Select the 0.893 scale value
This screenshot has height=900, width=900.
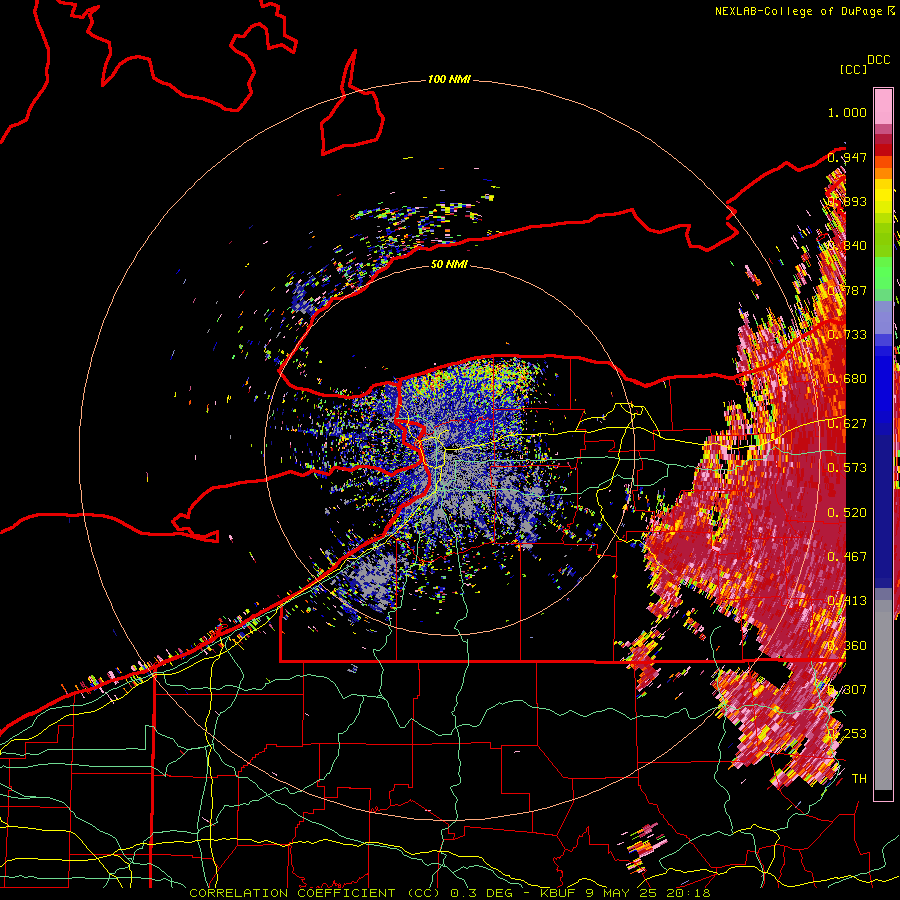pyautogui.click(x=847, y=201)
